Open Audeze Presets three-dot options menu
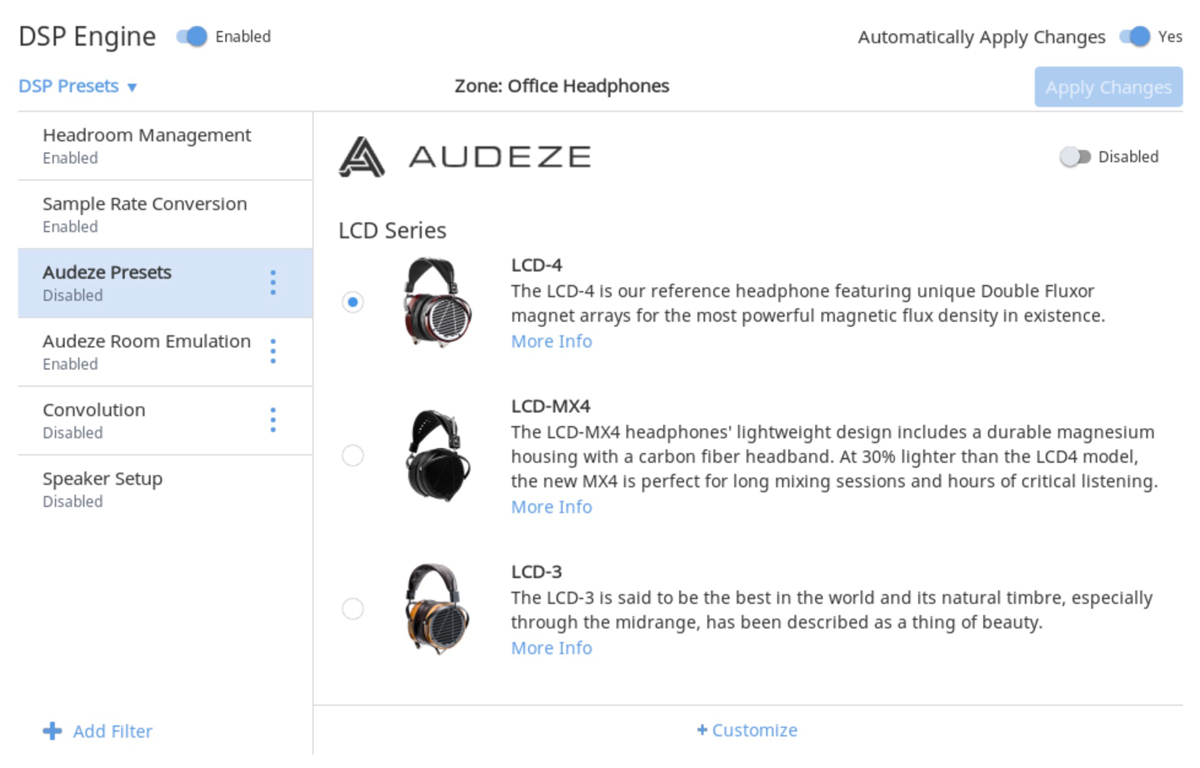The height and width of the screenshot is (768, 1200). pyautogui.click(x=273, y=283)
